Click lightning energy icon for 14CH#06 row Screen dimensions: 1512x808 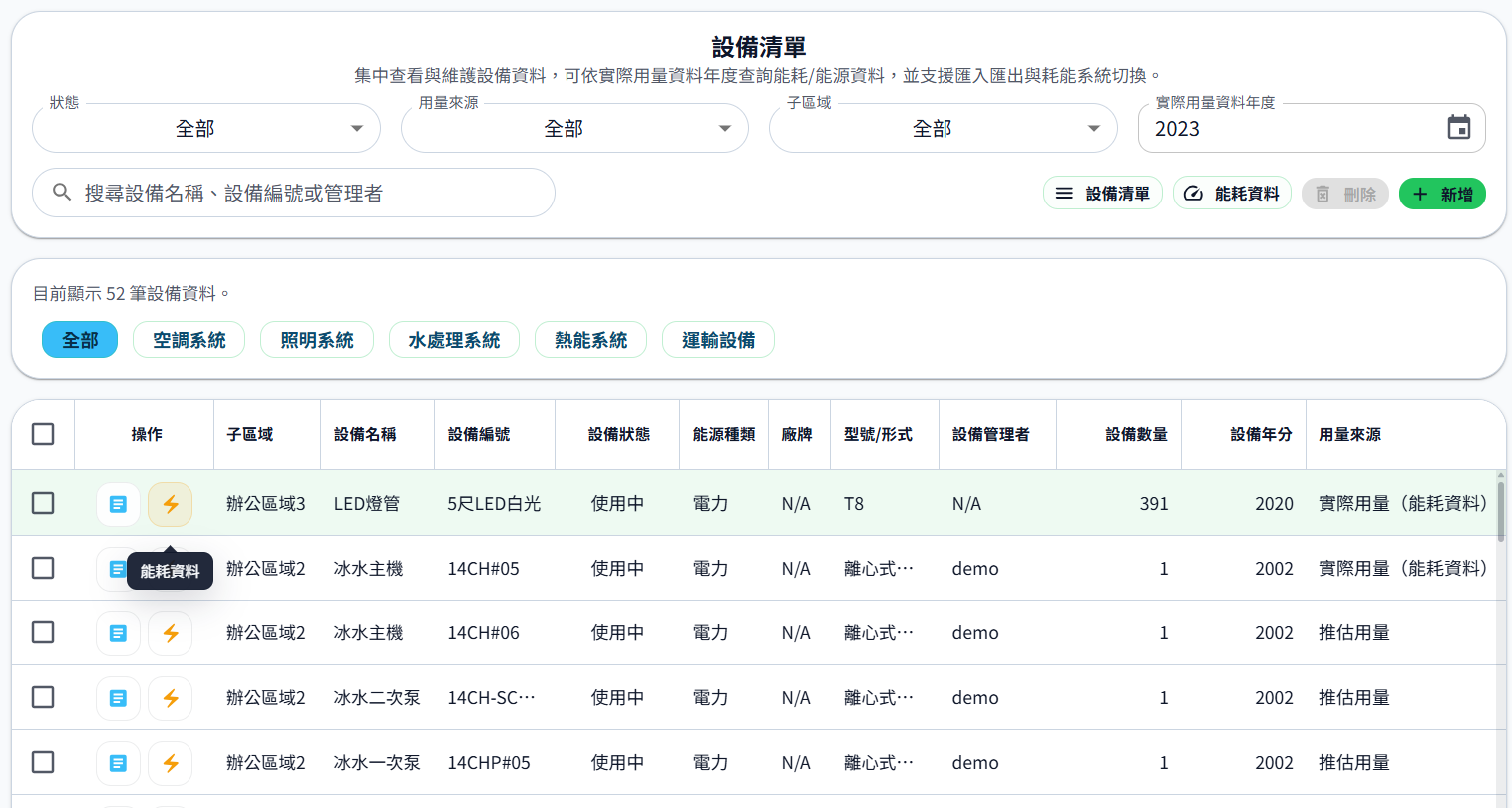tap(171, 633)
